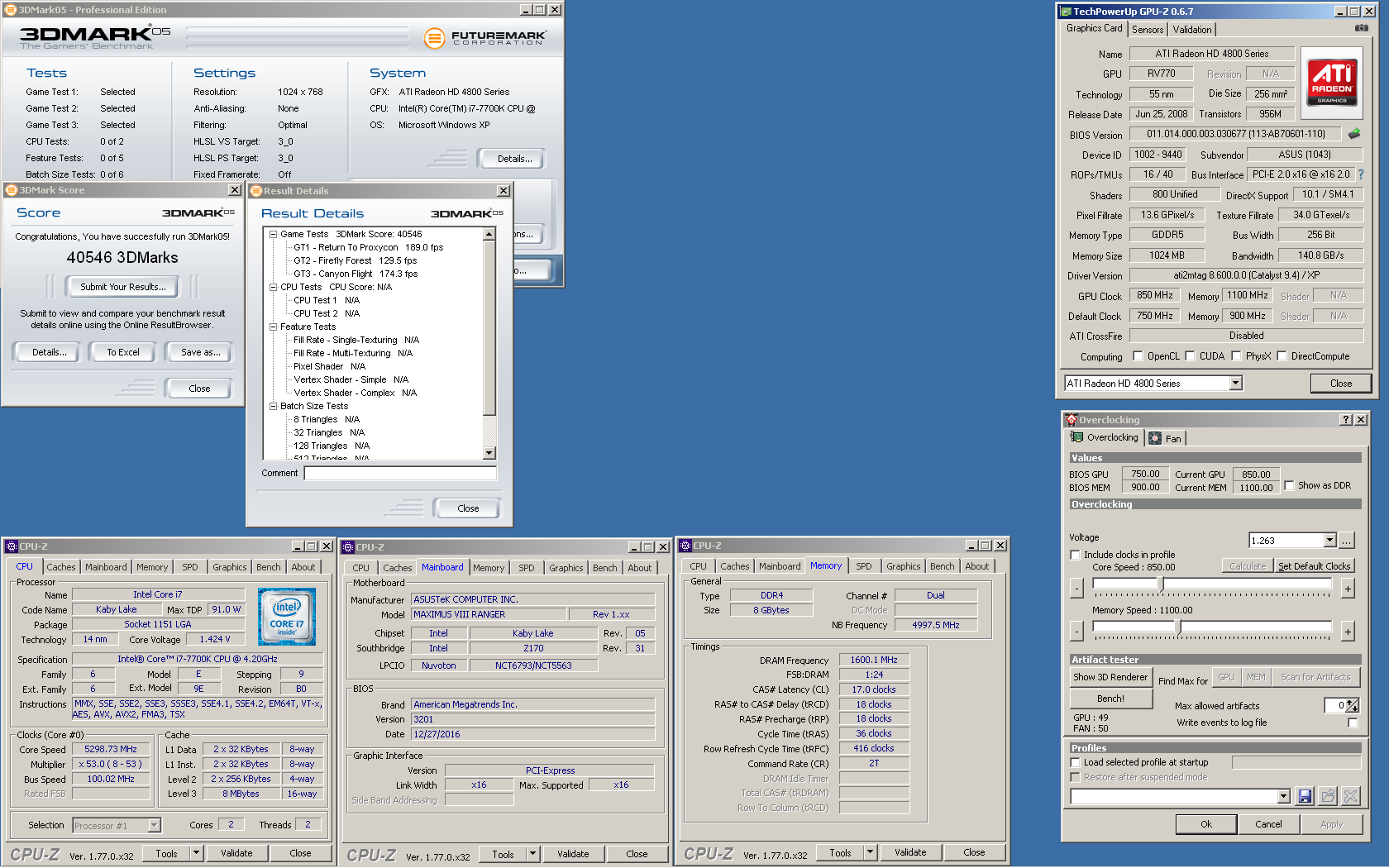Open Caches tab in CPU-Z CPU window
The width and height of the screenshot is (1389, 868).
pyautogui.click(x=61, y=567)
